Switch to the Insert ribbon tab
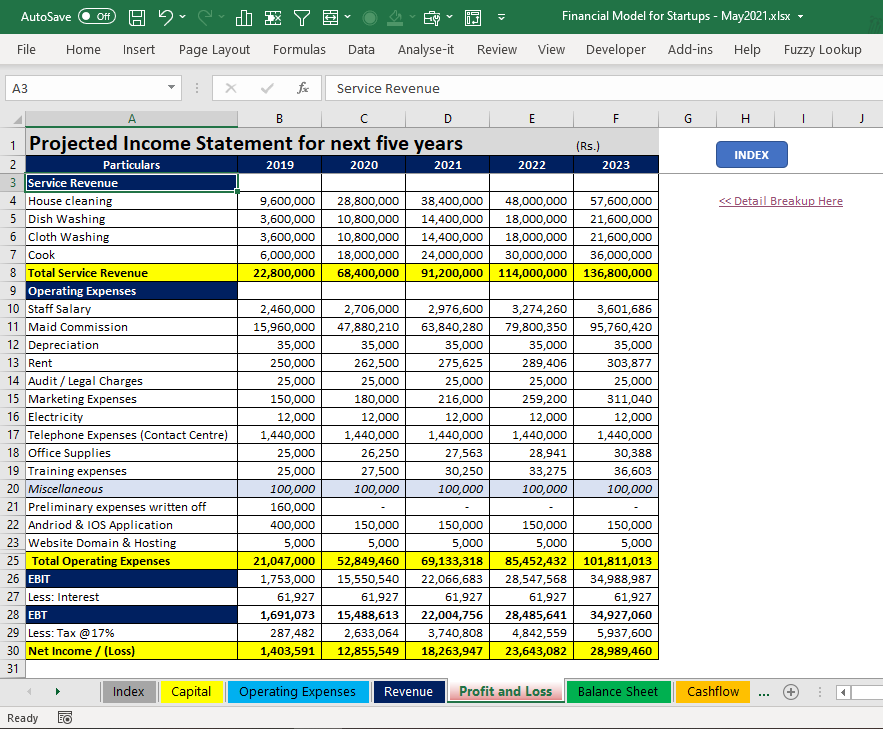 [x=139, y=50]
